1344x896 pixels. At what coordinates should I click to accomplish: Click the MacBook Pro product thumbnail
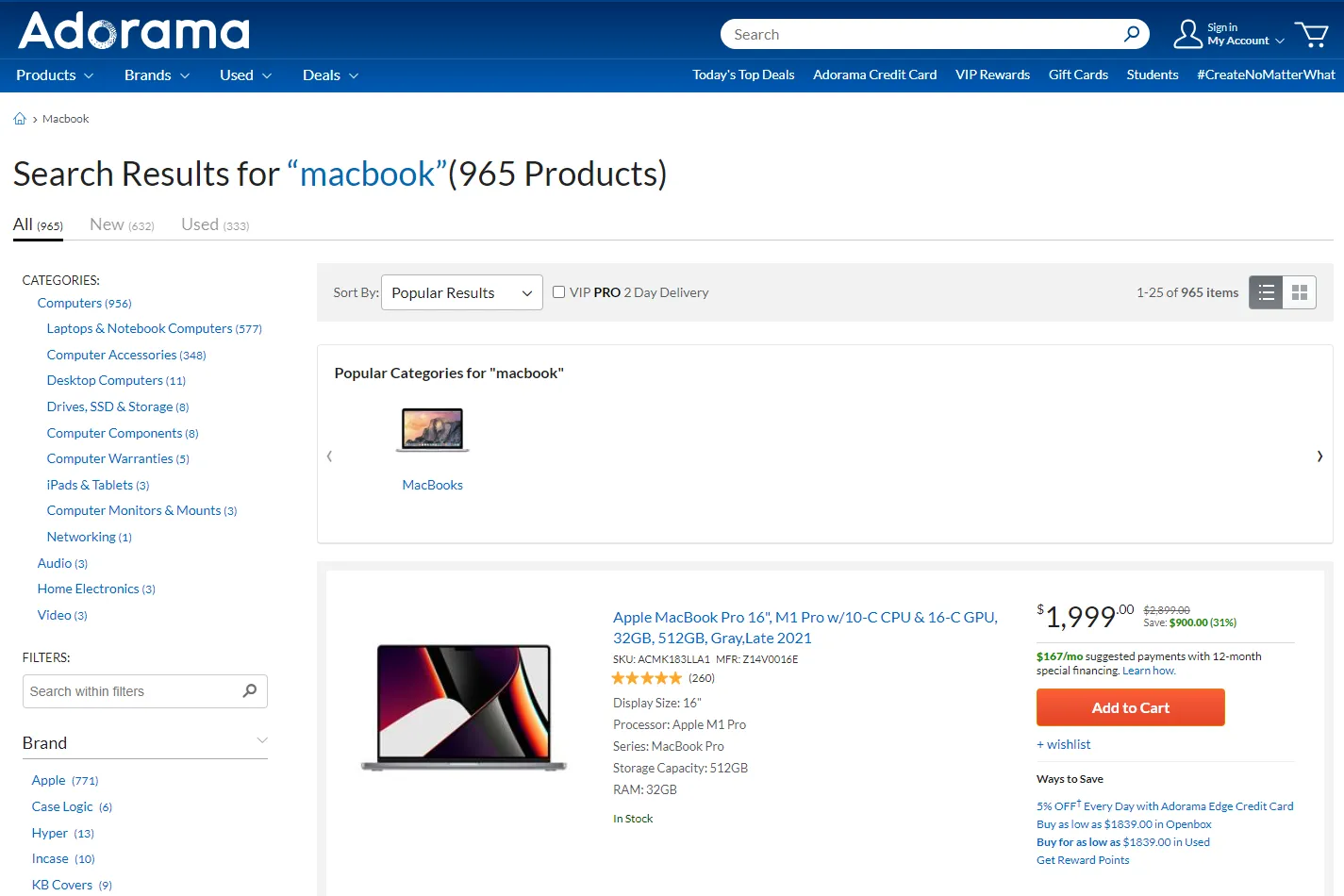click(x=464, y=707)
